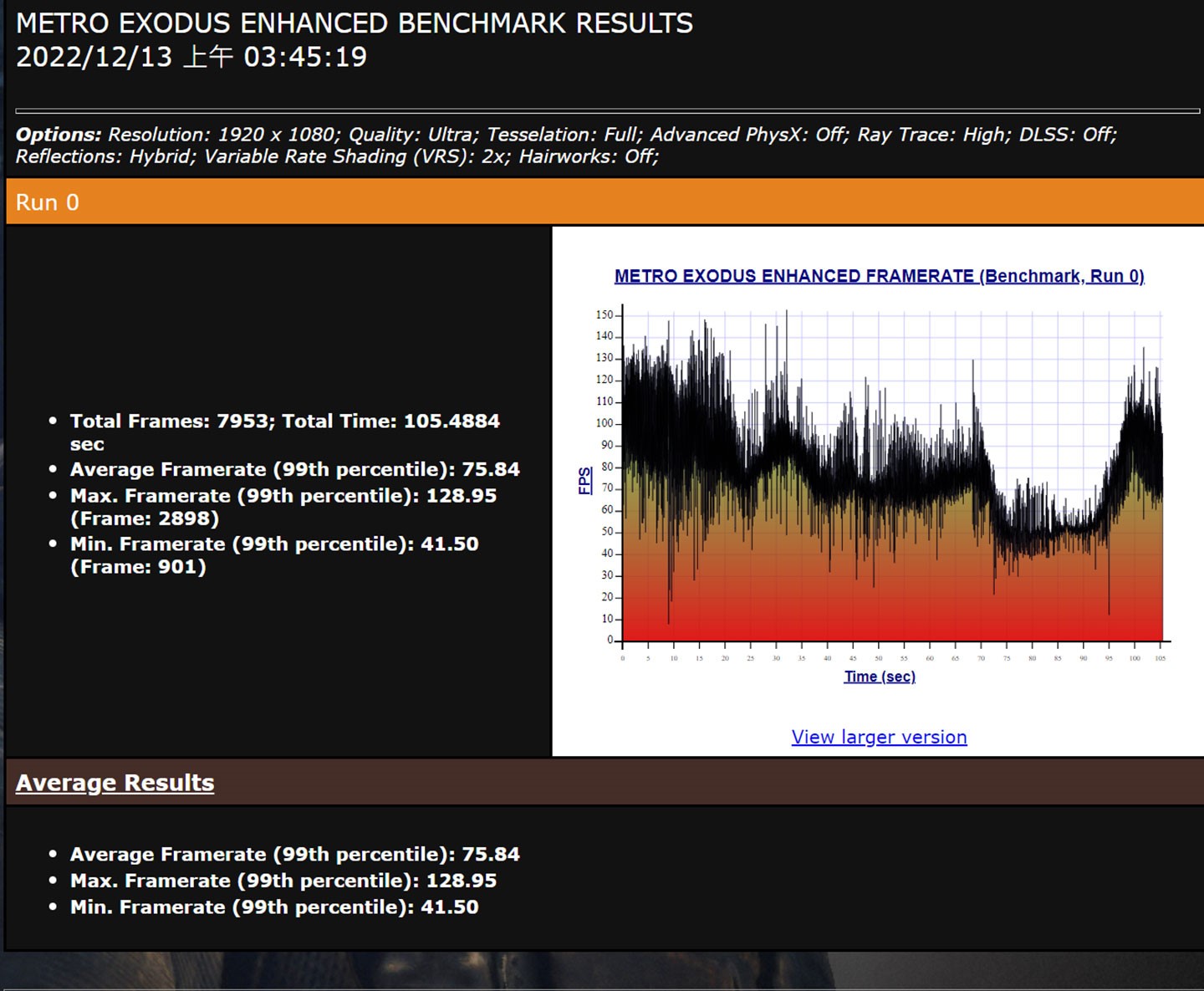The width and height of the screenshot is (1204, 991).
Task: Select the Average Results heading
Action: pos(115,783)
